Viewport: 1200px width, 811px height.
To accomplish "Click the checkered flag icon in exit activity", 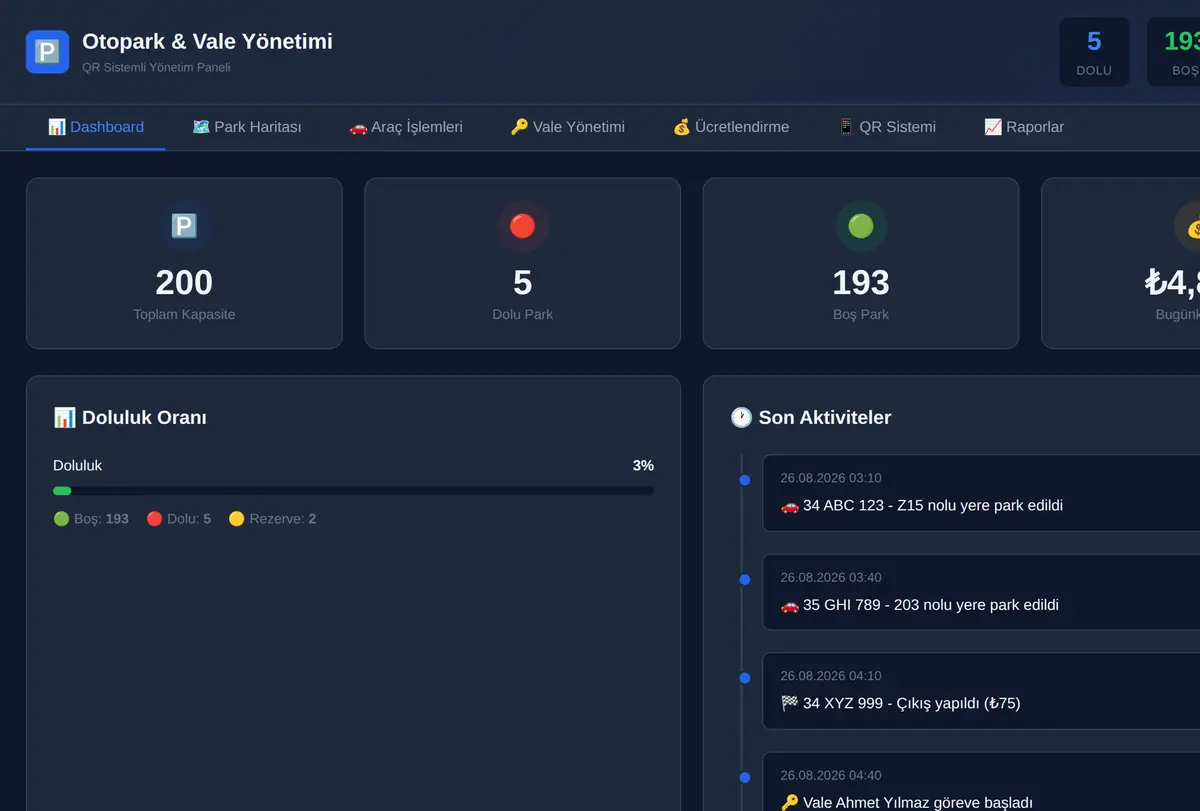I will point(789,703).
